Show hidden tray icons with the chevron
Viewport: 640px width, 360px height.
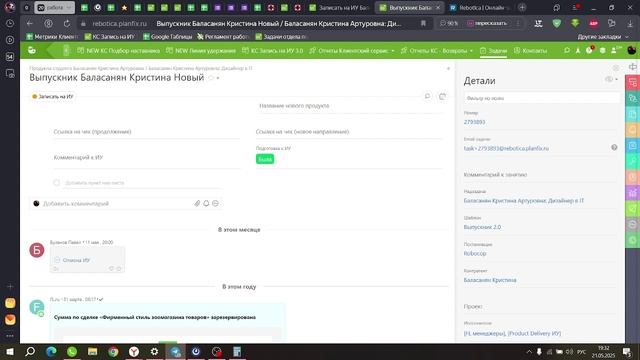[x=529, y=351]
